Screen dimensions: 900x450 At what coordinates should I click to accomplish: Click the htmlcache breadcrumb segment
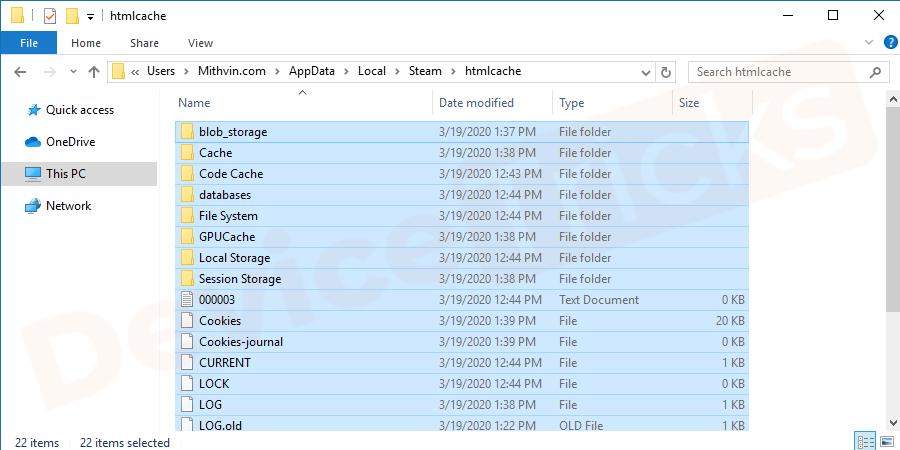pos(493,71)
